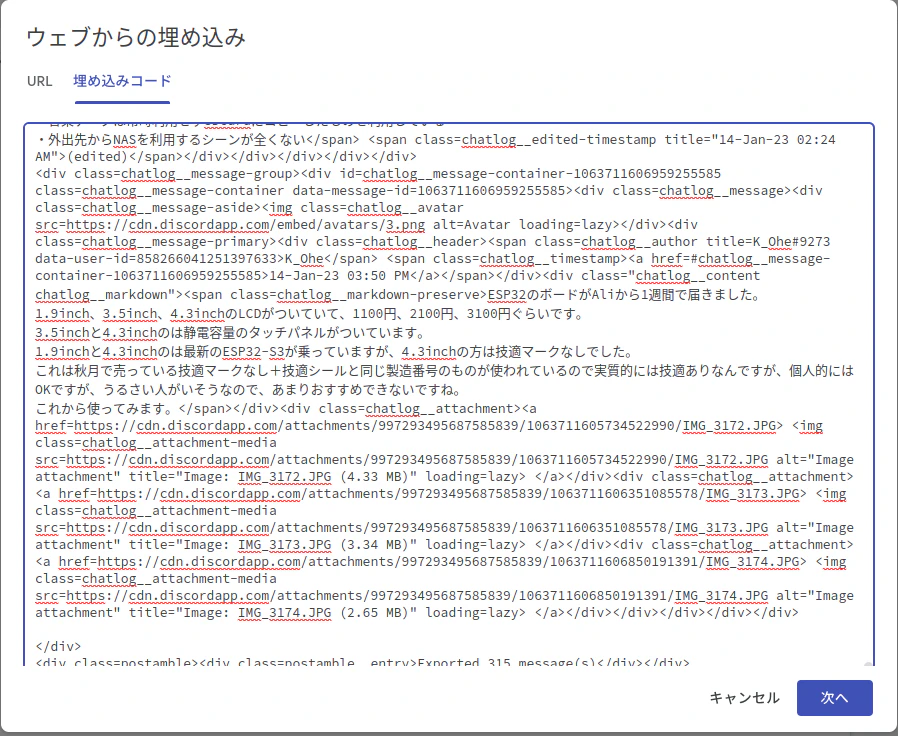Select the 埋め込みコード tab
The height and width of the screenshot is (736, 898).
[122, 81]
